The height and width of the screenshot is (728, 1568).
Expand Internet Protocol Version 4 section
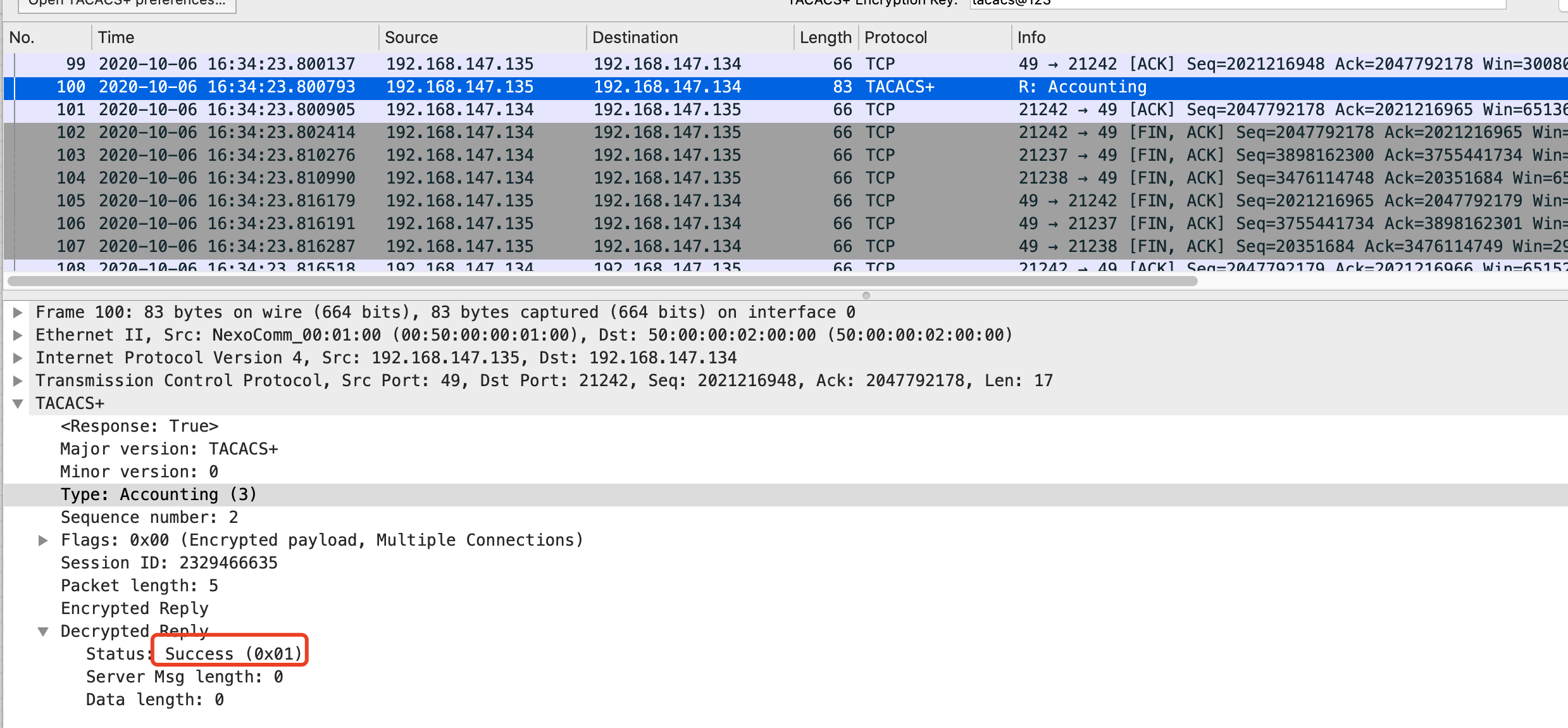(x=18, y=358)
